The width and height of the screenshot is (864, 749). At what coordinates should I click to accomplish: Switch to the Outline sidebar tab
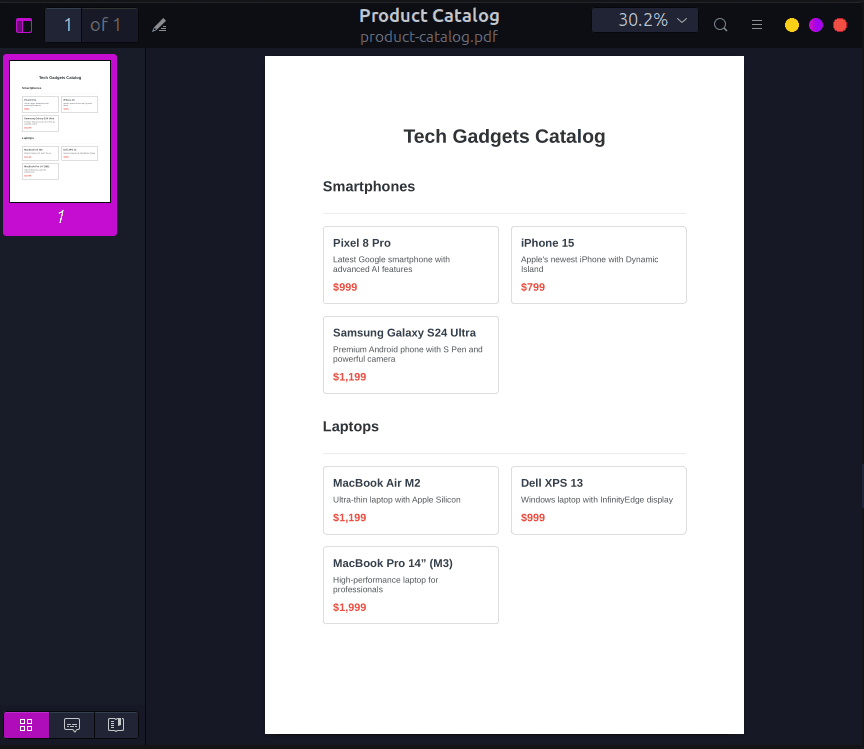coord(116,724)
